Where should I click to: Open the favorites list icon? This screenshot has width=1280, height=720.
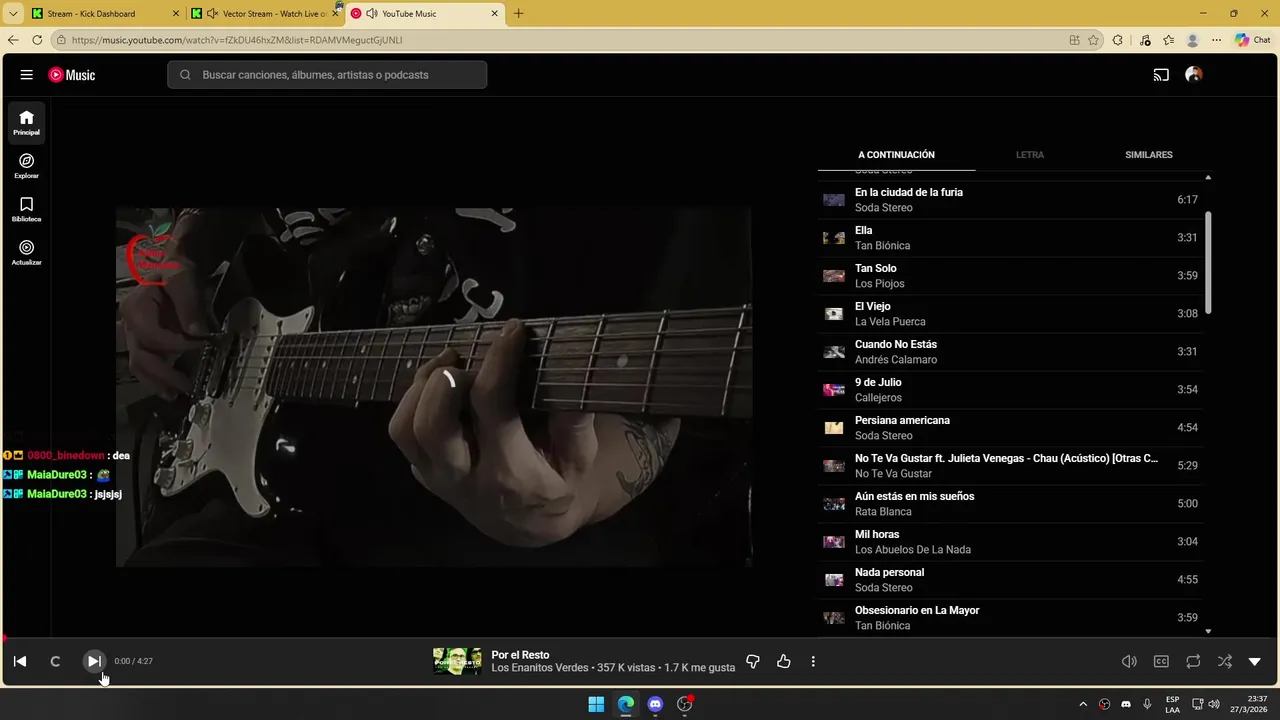point(1169,40)
